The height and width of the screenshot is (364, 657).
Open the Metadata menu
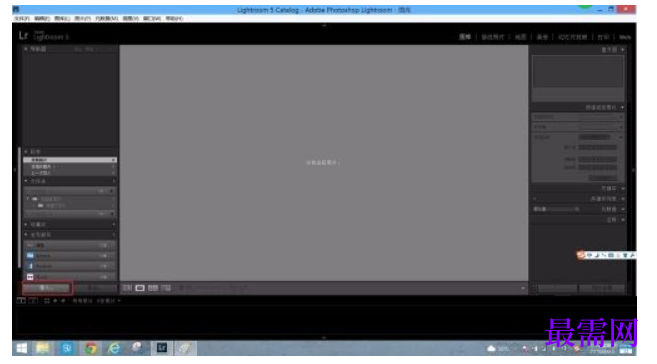[106, 18]
